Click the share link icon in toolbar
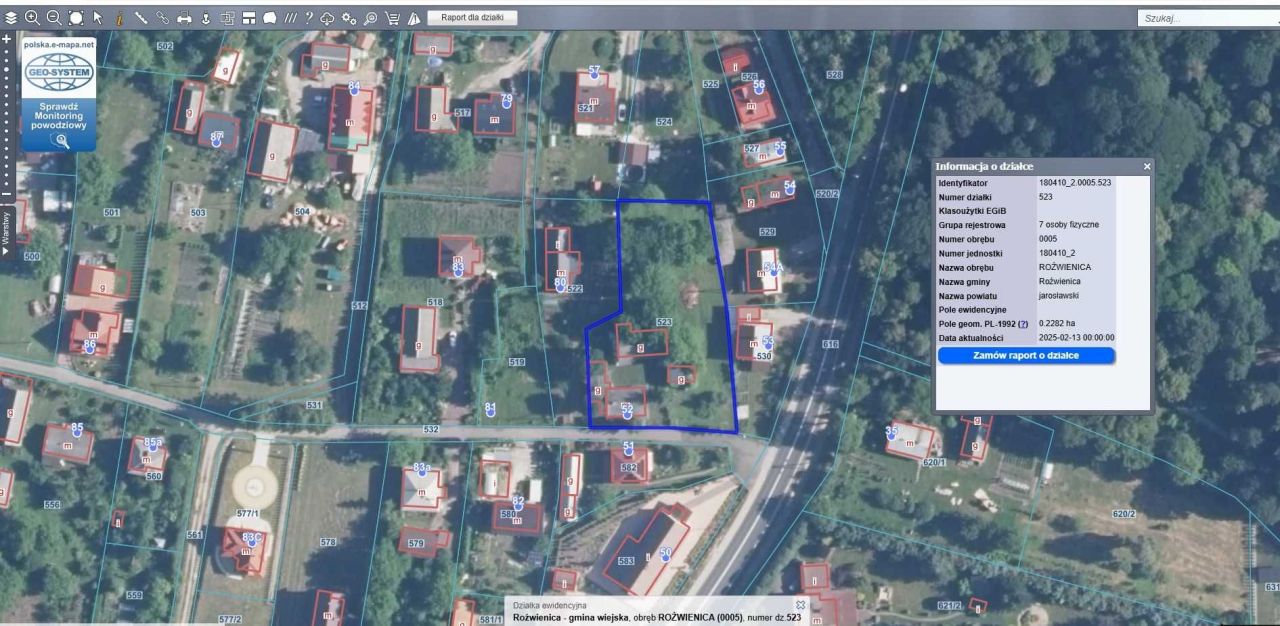This screenshot has width=1280, height=626. tap(162, 15)
